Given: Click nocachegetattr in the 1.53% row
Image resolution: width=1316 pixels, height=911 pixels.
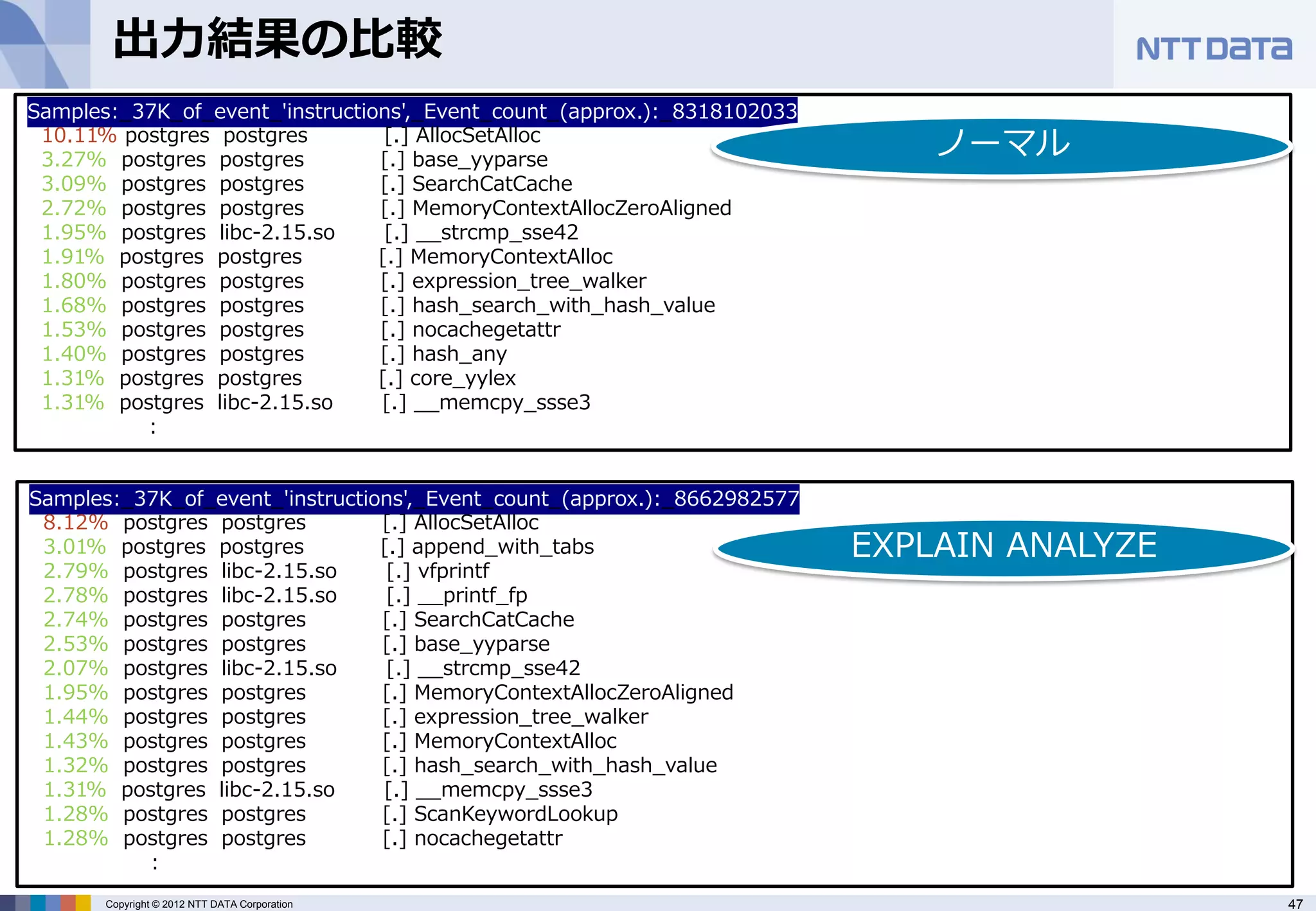Looking at the screenshot, I should click(486, 330).
